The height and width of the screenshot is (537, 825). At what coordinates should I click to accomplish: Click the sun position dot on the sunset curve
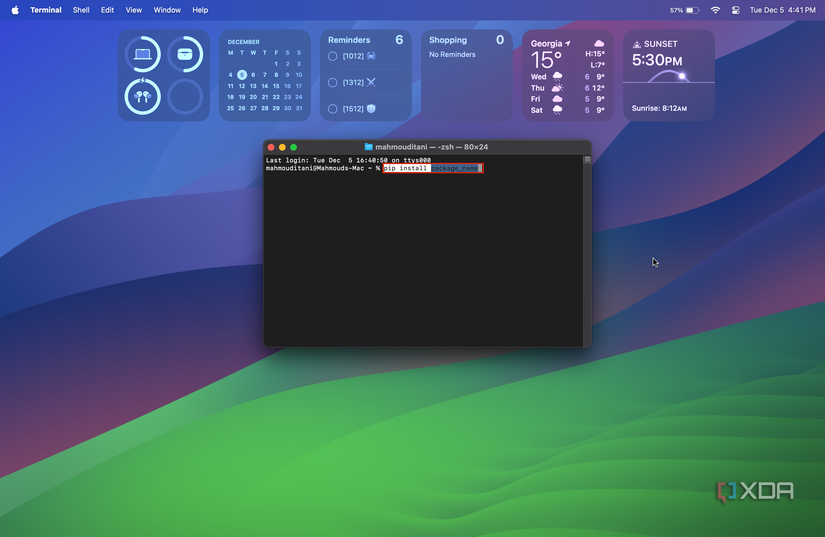(682, 76)
